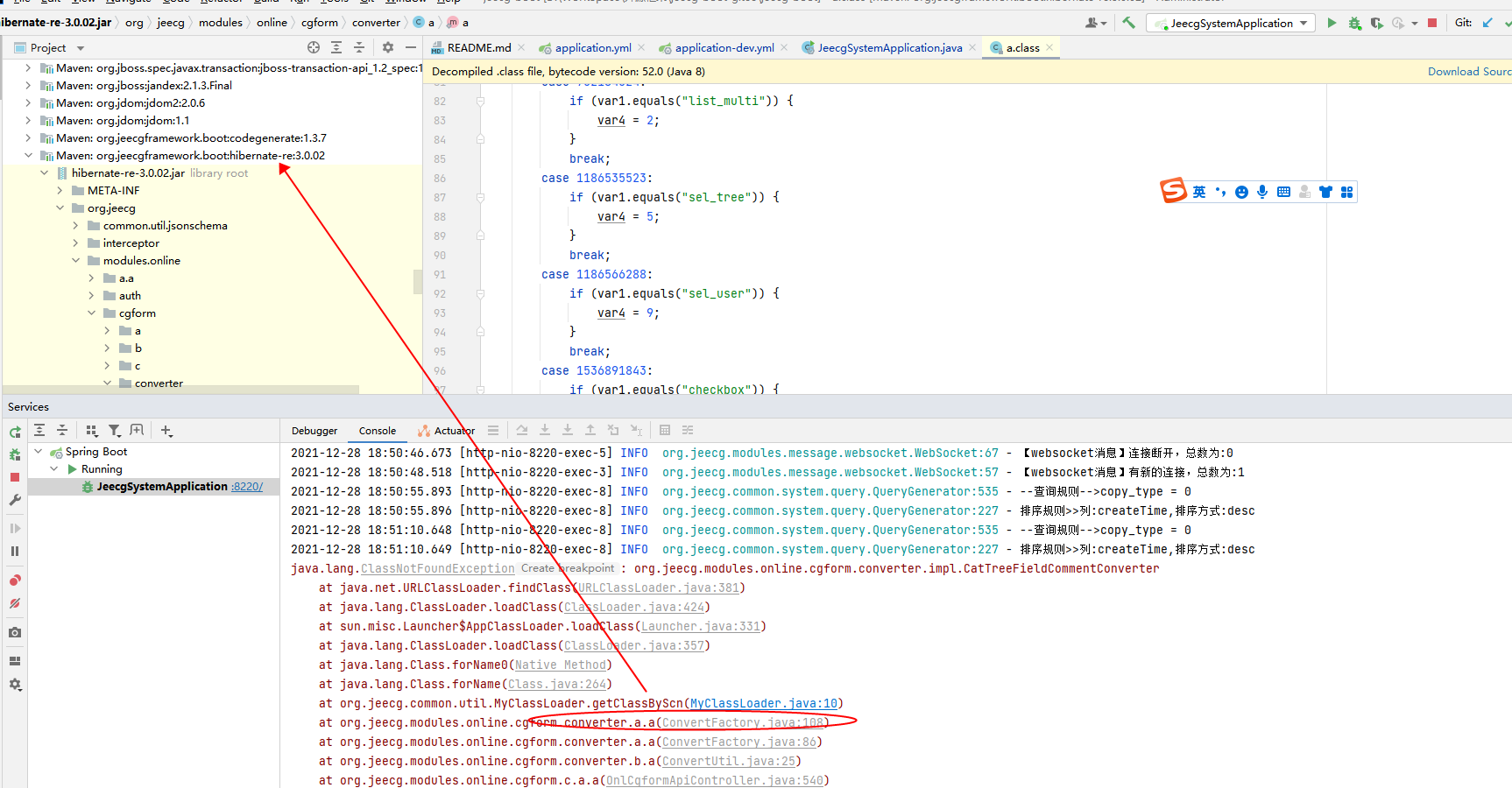
Task: Expand the interceptor package node
Action: pyautogui.click(x=76, y=243)
